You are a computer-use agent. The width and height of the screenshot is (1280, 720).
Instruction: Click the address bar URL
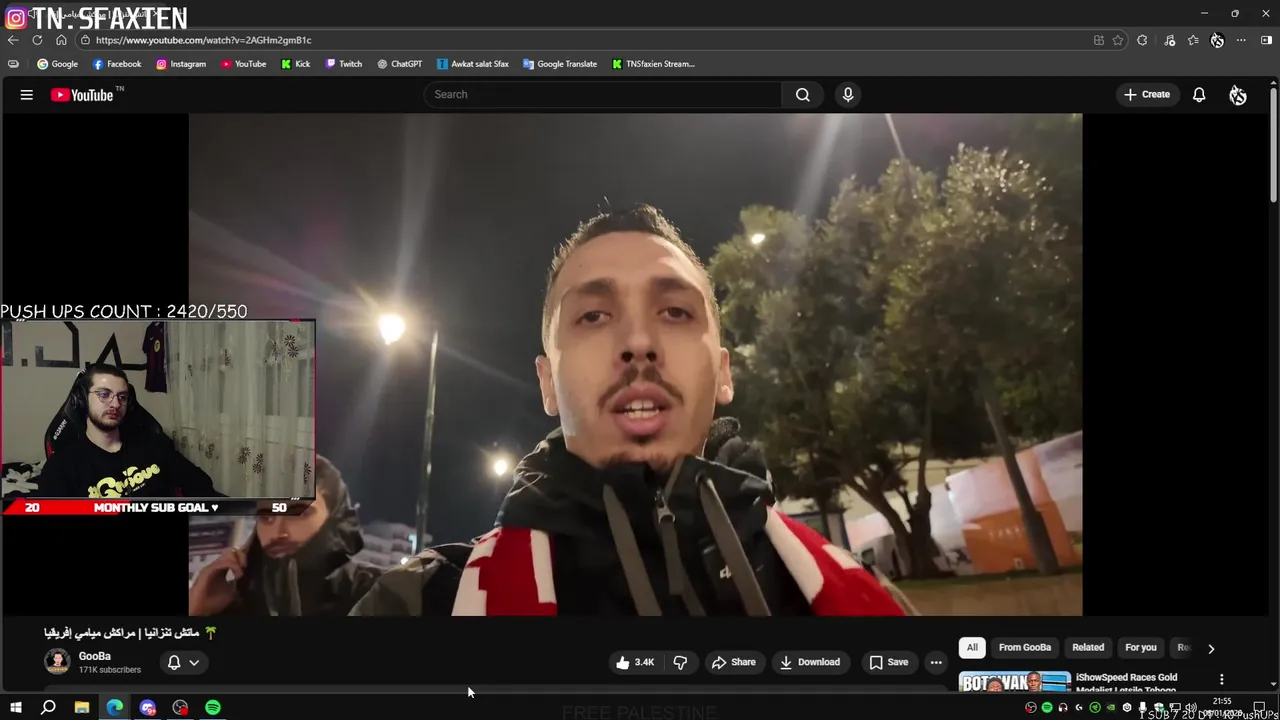pos(203,40)
